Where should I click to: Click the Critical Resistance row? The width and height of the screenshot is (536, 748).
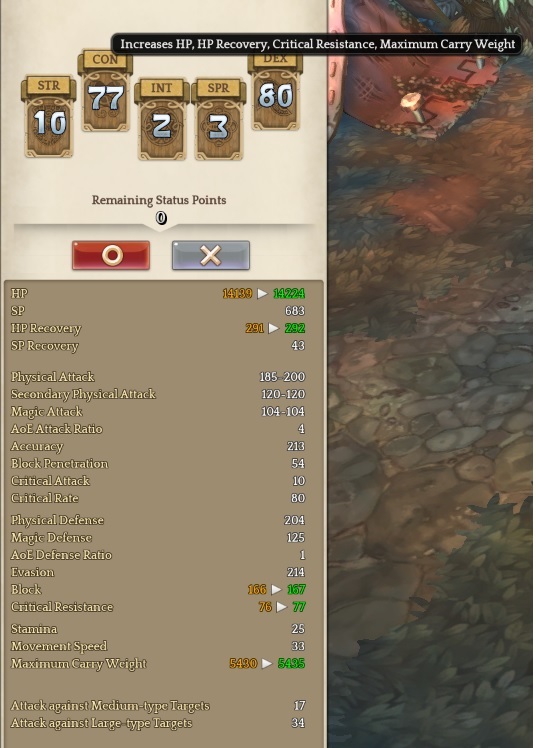(158, 607)
